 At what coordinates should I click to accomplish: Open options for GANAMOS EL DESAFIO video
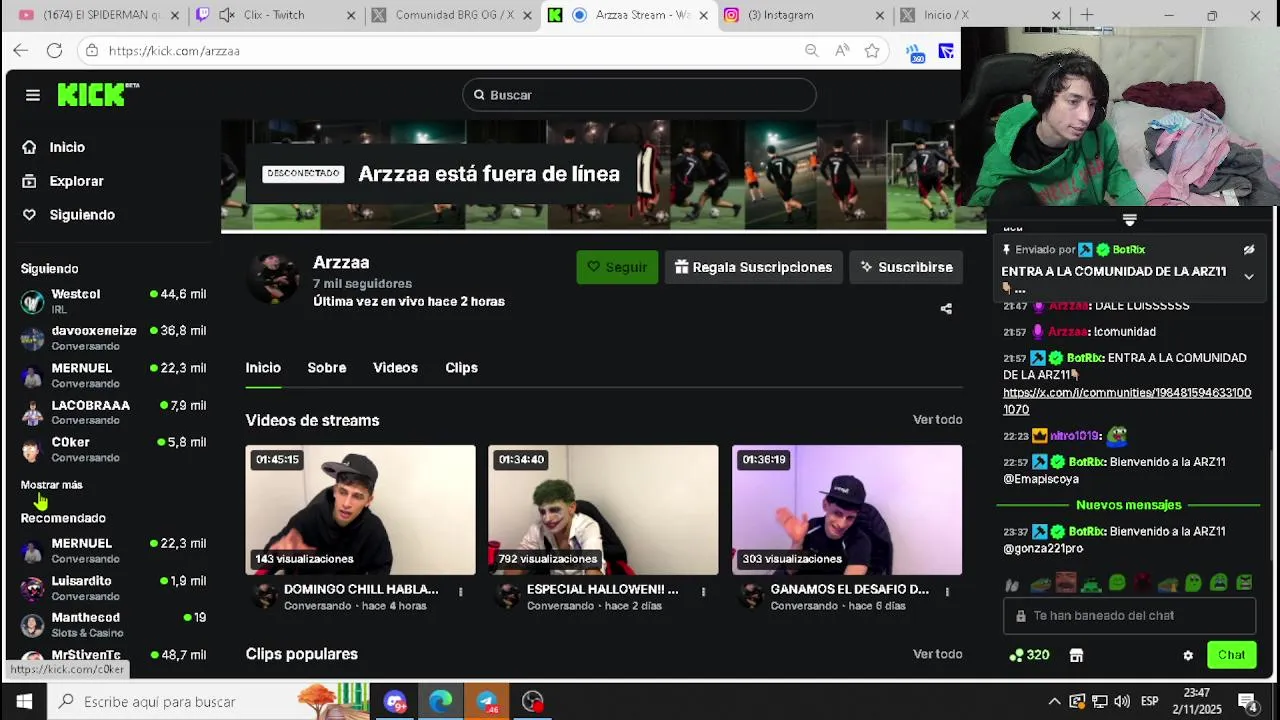[947, 592]
